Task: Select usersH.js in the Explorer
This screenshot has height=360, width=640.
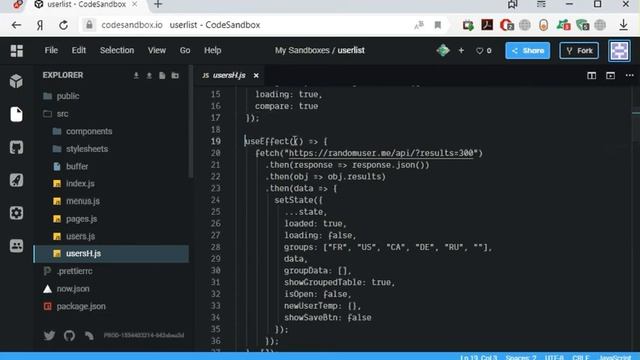Action: (111, 253)
